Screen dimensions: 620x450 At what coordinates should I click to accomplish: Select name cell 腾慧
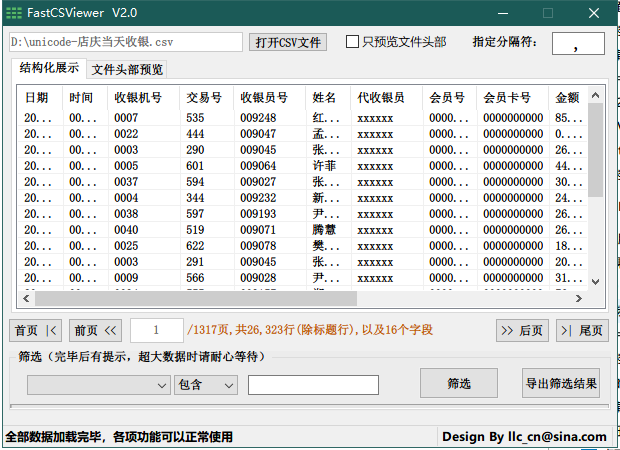[x=324, y=230]
